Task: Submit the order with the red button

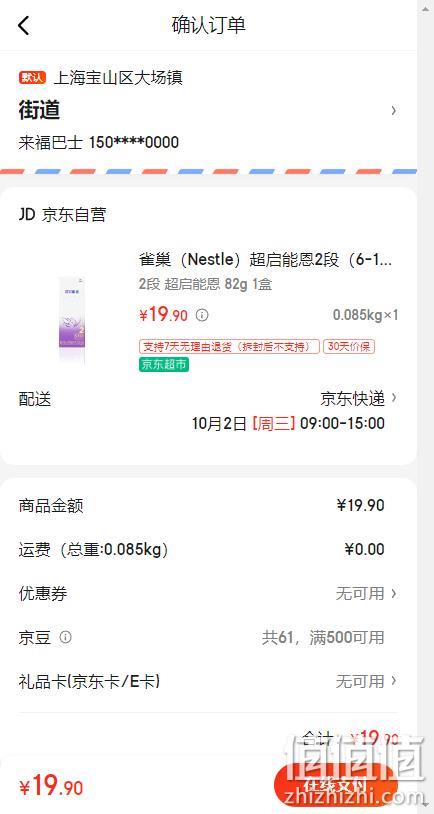Action: (335, 786)
